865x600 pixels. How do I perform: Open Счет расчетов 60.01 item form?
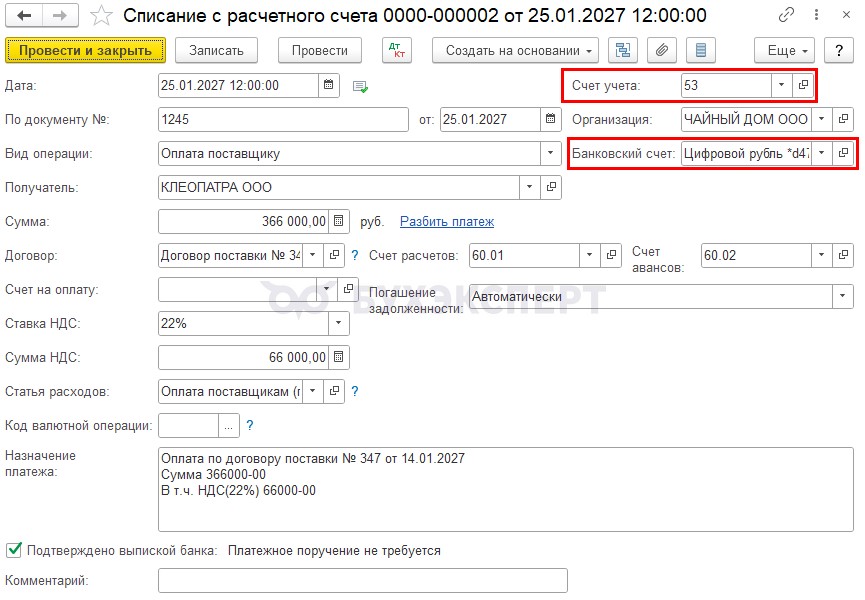pyautogui.click(x=611, y=255)
